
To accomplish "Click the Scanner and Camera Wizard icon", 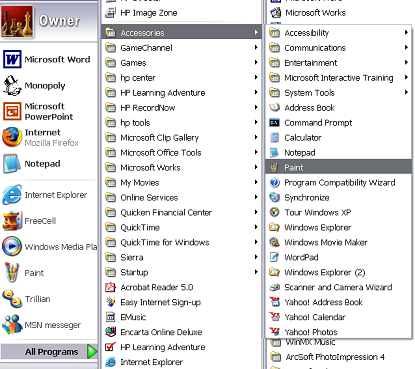I will [274, 287].
